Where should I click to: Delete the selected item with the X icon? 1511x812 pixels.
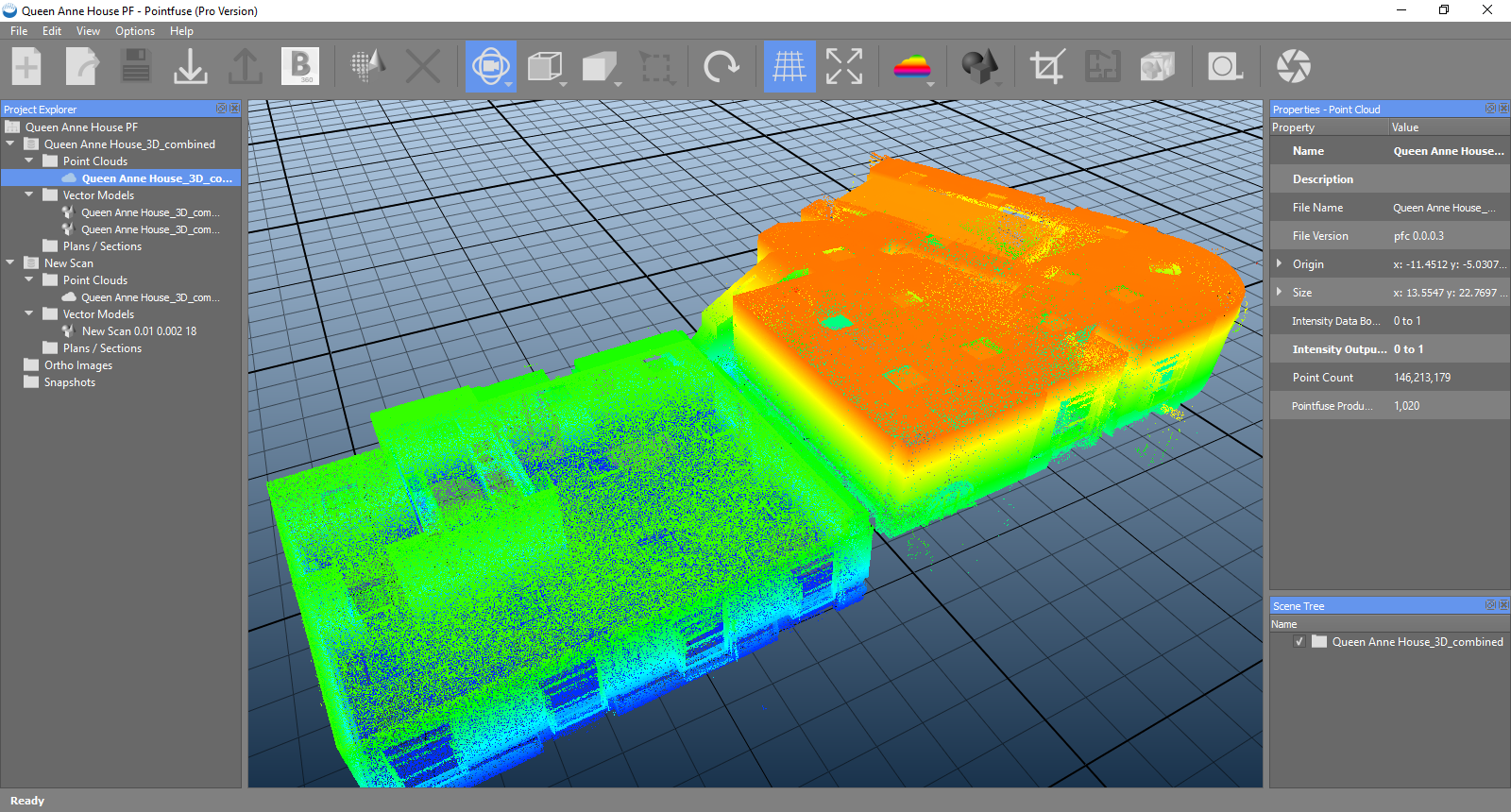(423, 66)
